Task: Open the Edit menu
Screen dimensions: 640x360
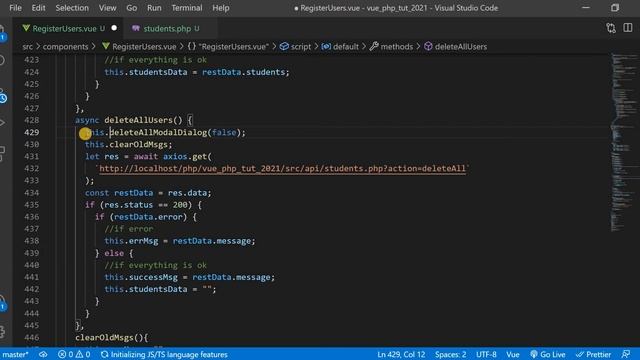Action: pyautogui.click(x=38, y=8)
